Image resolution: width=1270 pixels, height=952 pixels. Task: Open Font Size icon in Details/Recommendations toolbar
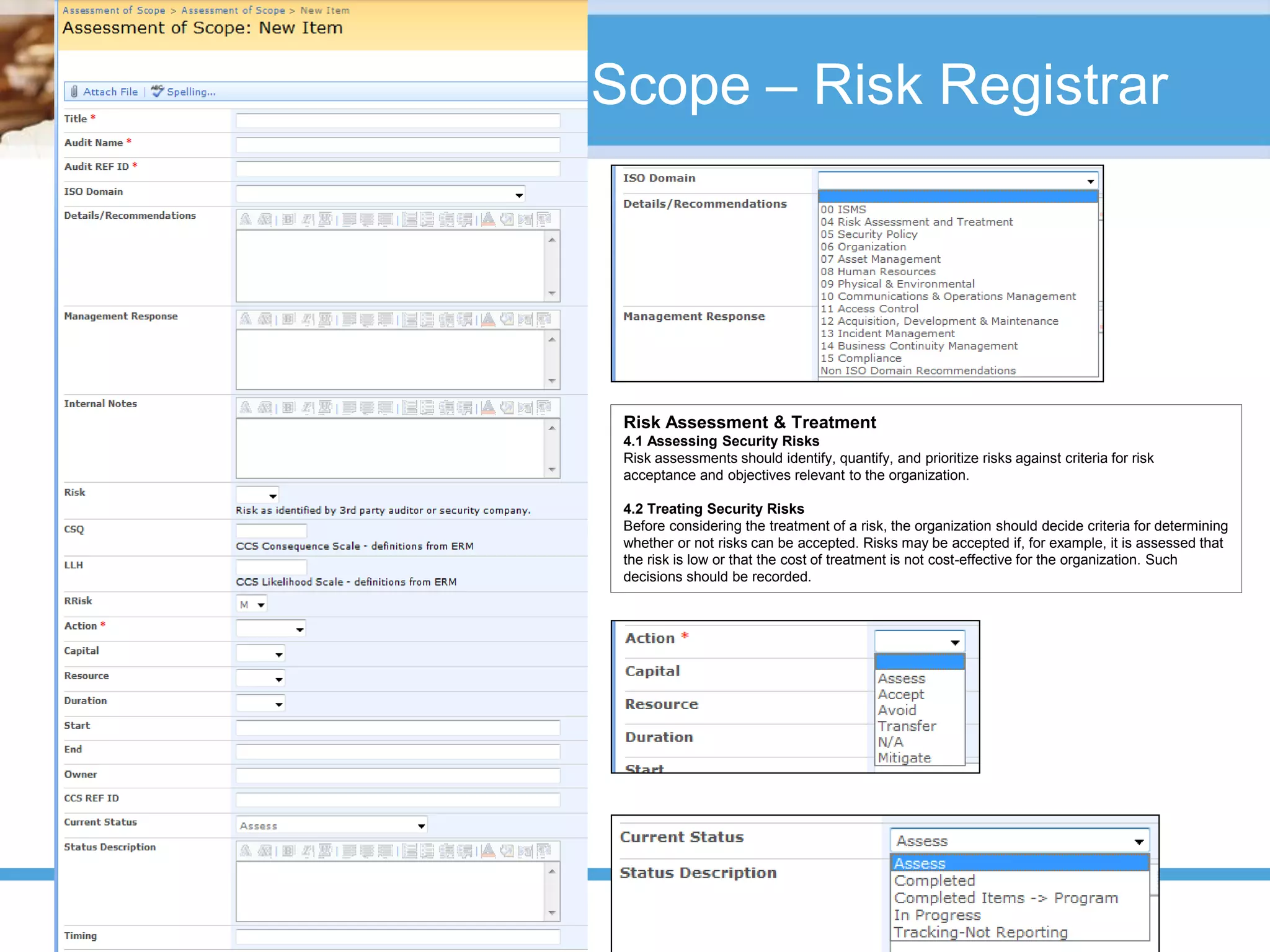(x=265, y=219)
